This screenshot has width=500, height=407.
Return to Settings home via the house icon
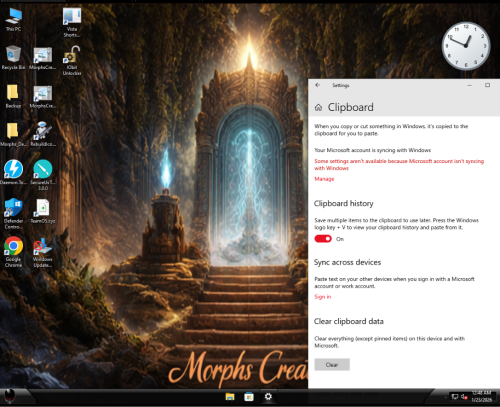pos(318,107)
